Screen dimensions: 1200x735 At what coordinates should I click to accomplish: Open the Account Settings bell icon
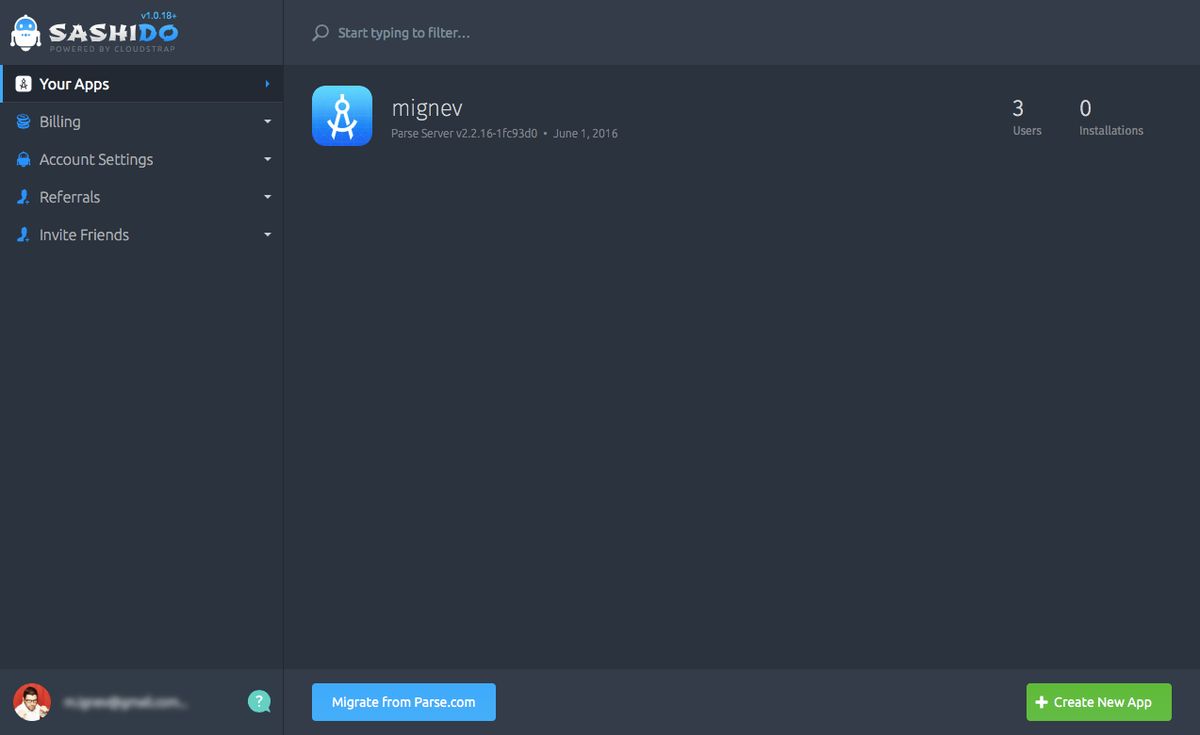22,159
